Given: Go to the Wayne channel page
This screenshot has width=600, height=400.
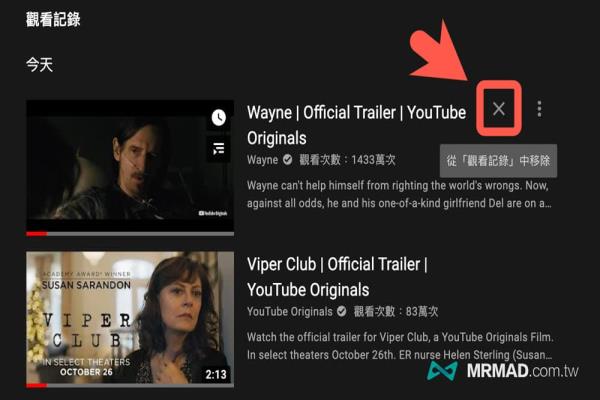Looking at the screenshot, I should (262, 160).
